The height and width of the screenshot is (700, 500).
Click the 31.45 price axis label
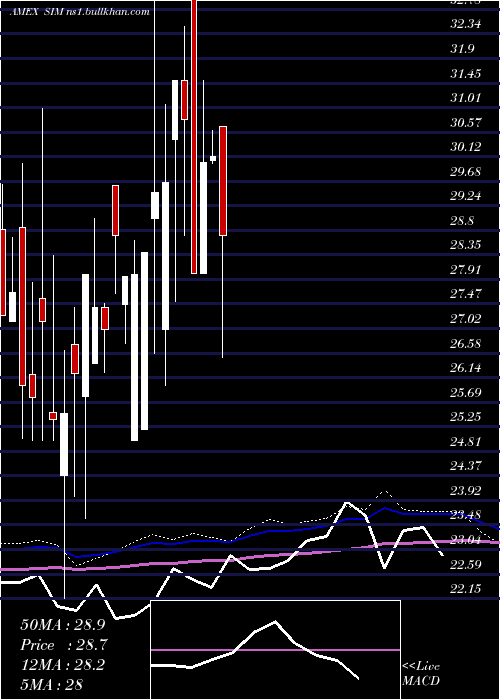tap(466, 73)
